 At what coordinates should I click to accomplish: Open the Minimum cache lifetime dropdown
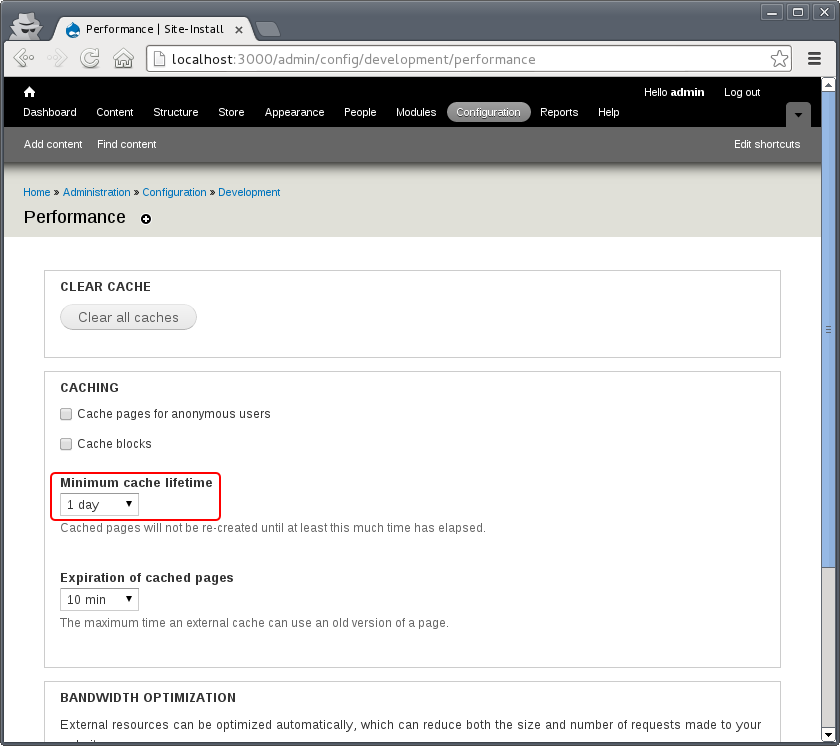click(x=99, y=504)
